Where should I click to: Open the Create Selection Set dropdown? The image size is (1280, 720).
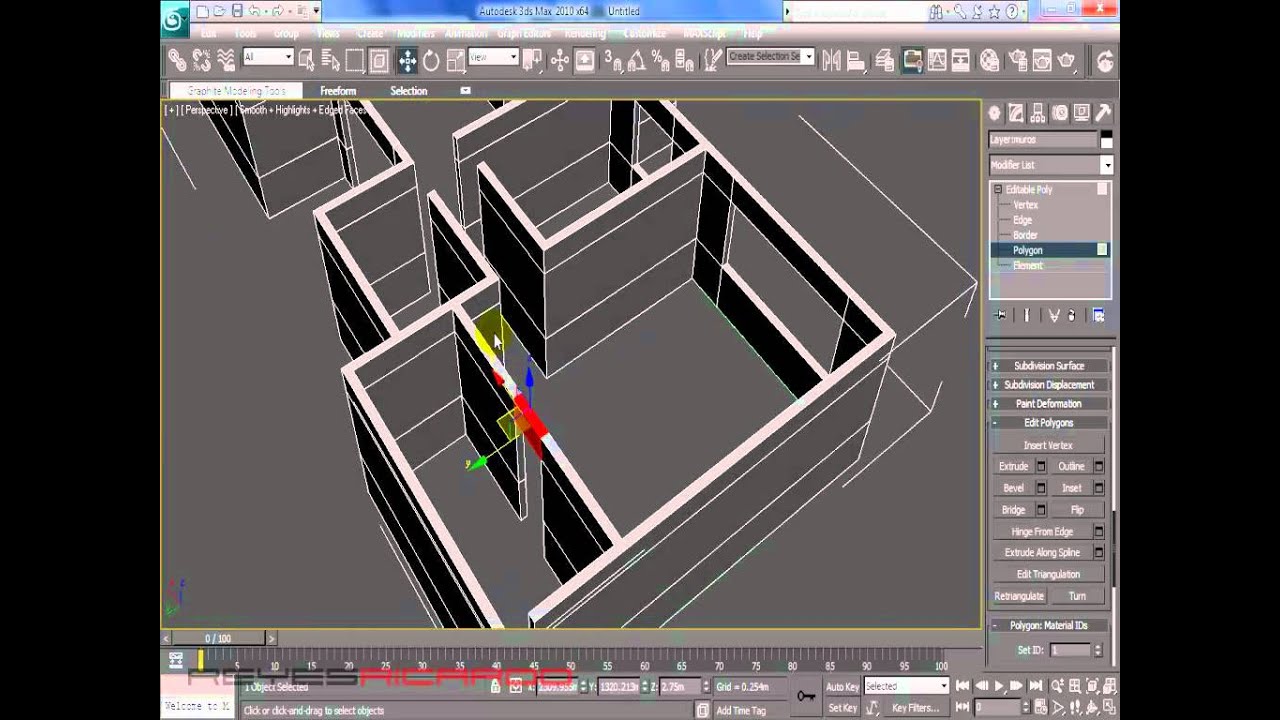click(770, 57)
